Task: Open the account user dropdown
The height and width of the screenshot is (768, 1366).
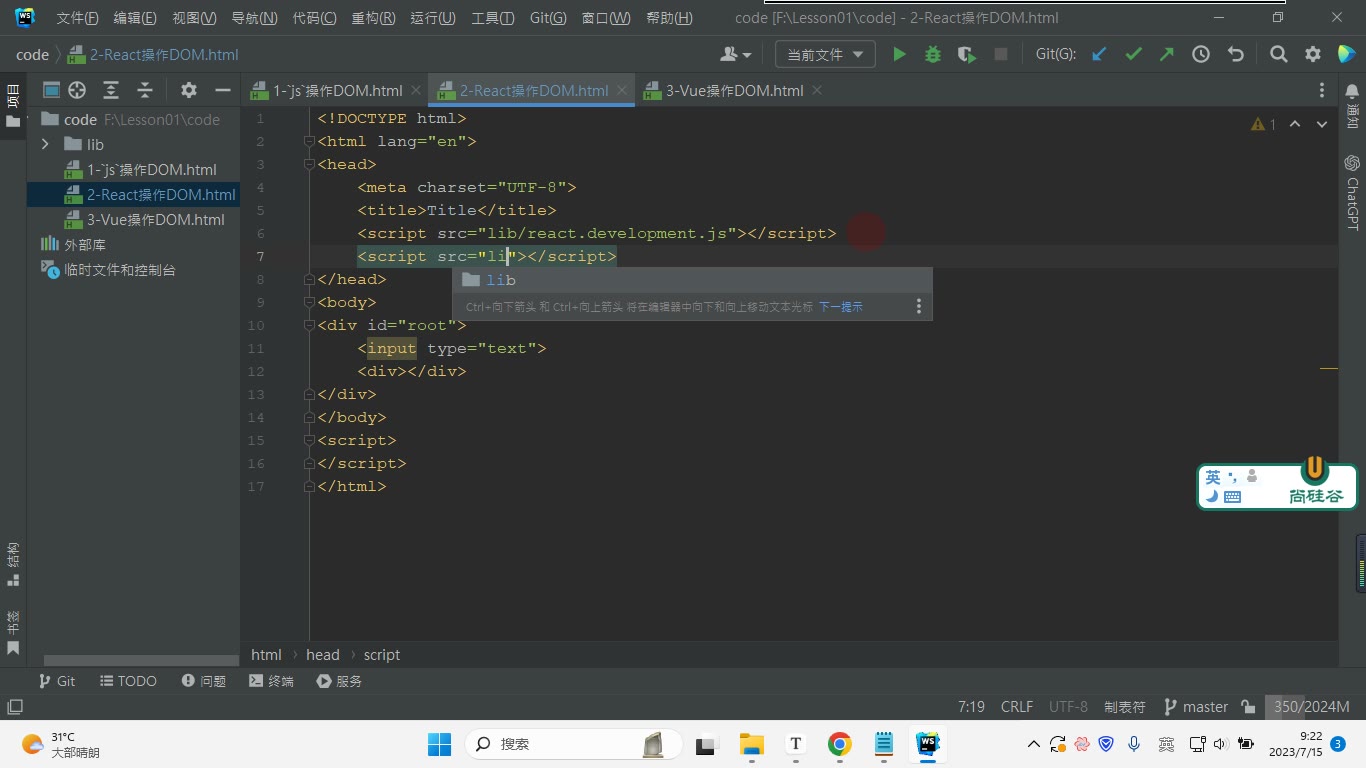Action: pos(735,55)
